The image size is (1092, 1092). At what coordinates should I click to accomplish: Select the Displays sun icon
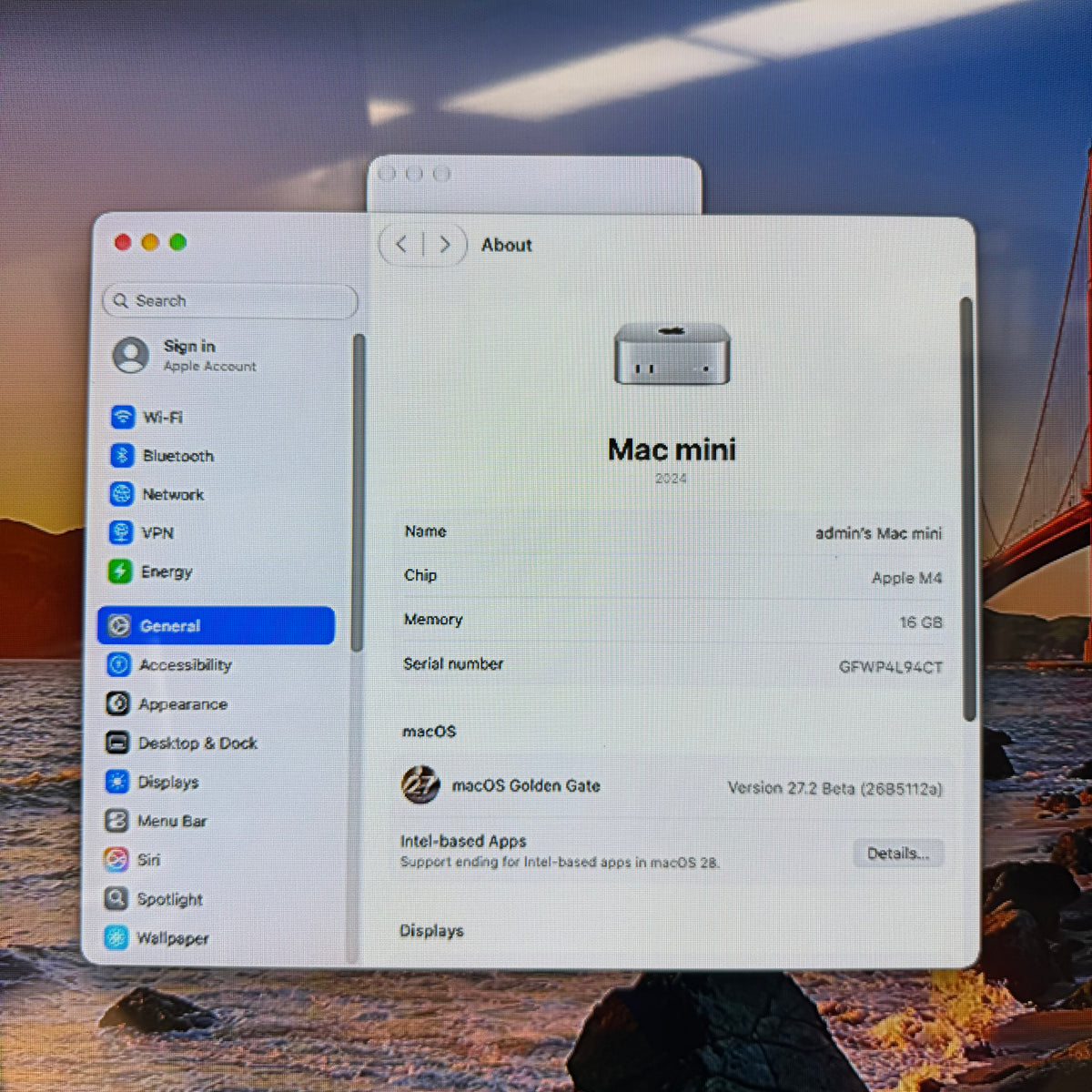(116, 782)
